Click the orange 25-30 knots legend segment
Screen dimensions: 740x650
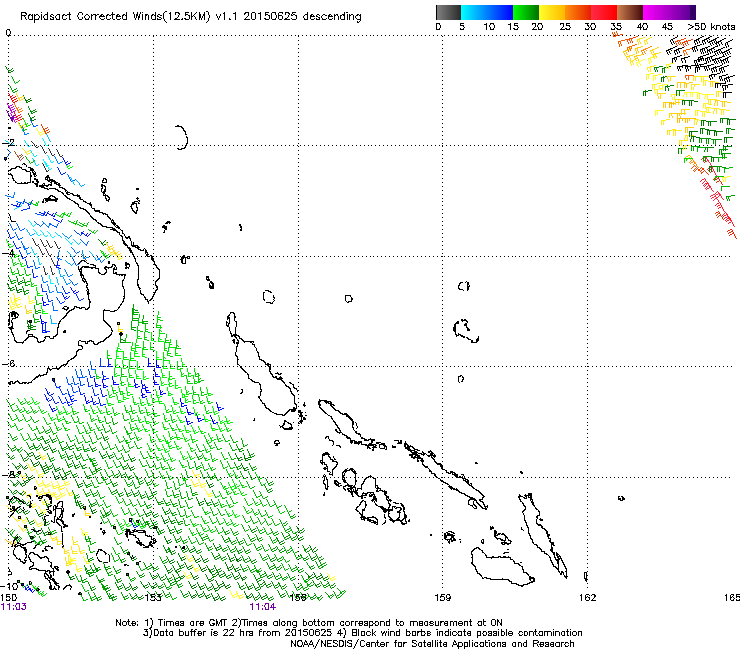click(x=578, y=12)
